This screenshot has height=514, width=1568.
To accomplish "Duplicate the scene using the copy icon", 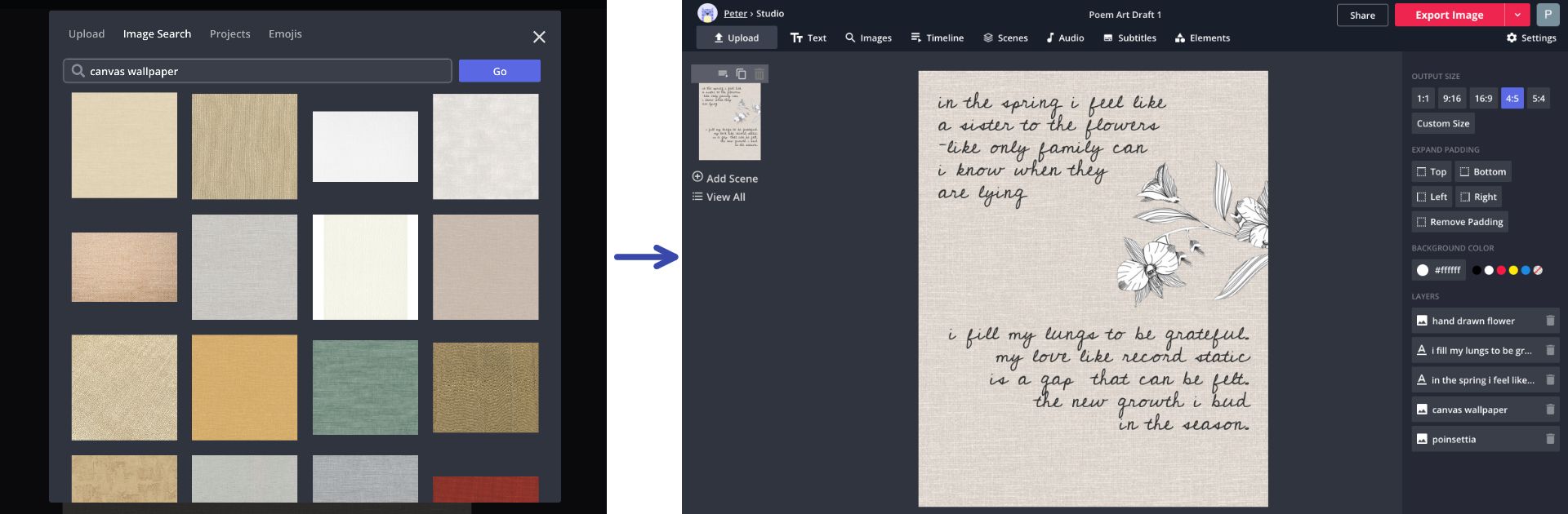I will [741, 74].
